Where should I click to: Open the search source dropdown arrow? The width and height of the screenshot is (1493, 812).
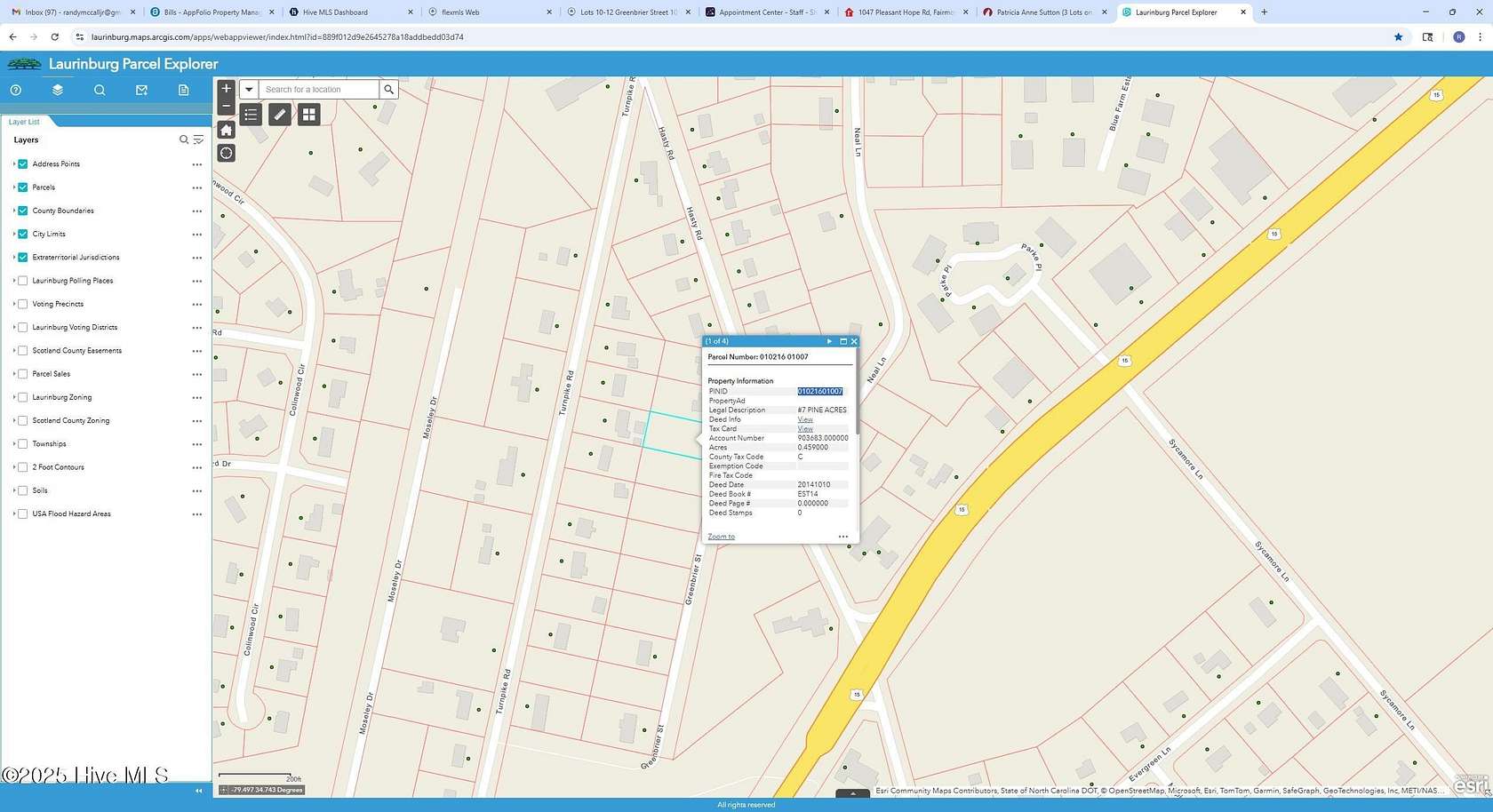coord(249,89)
